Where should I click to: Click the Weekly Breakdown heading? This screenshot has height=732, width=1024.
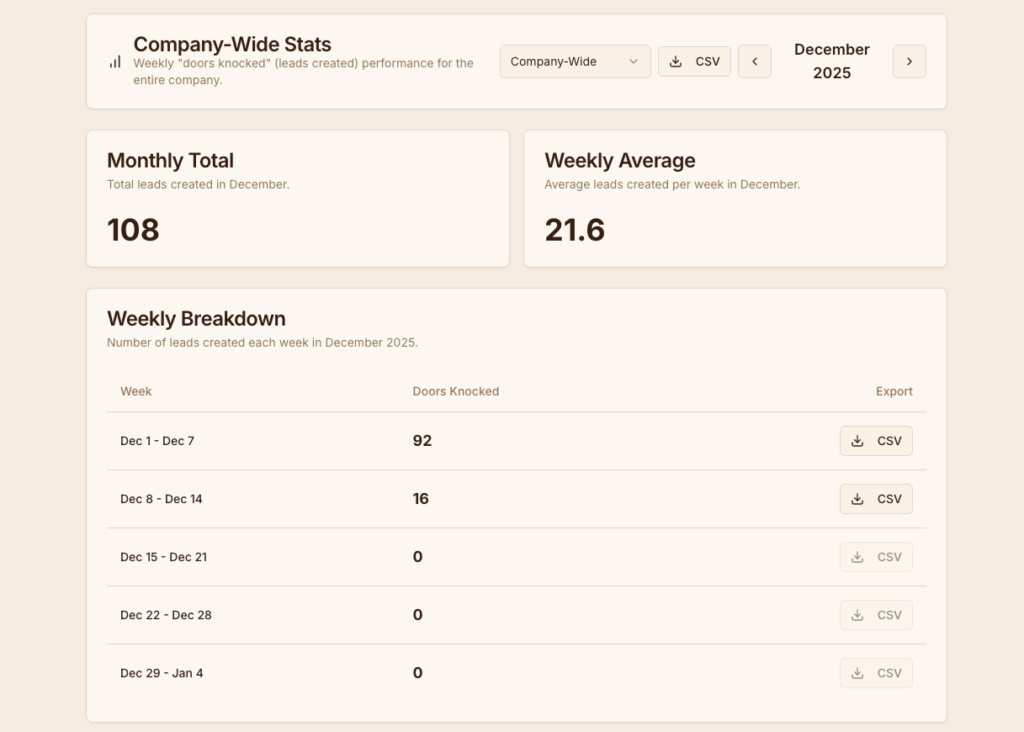(196, 319)
